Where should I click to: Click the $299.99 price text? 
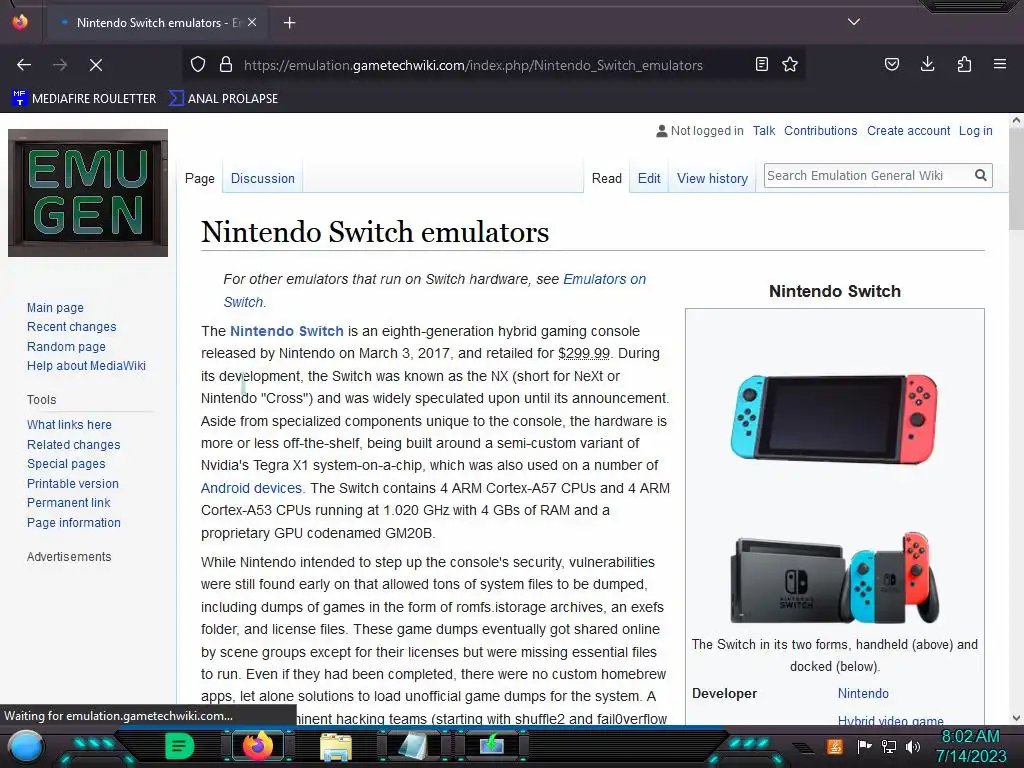584,353
